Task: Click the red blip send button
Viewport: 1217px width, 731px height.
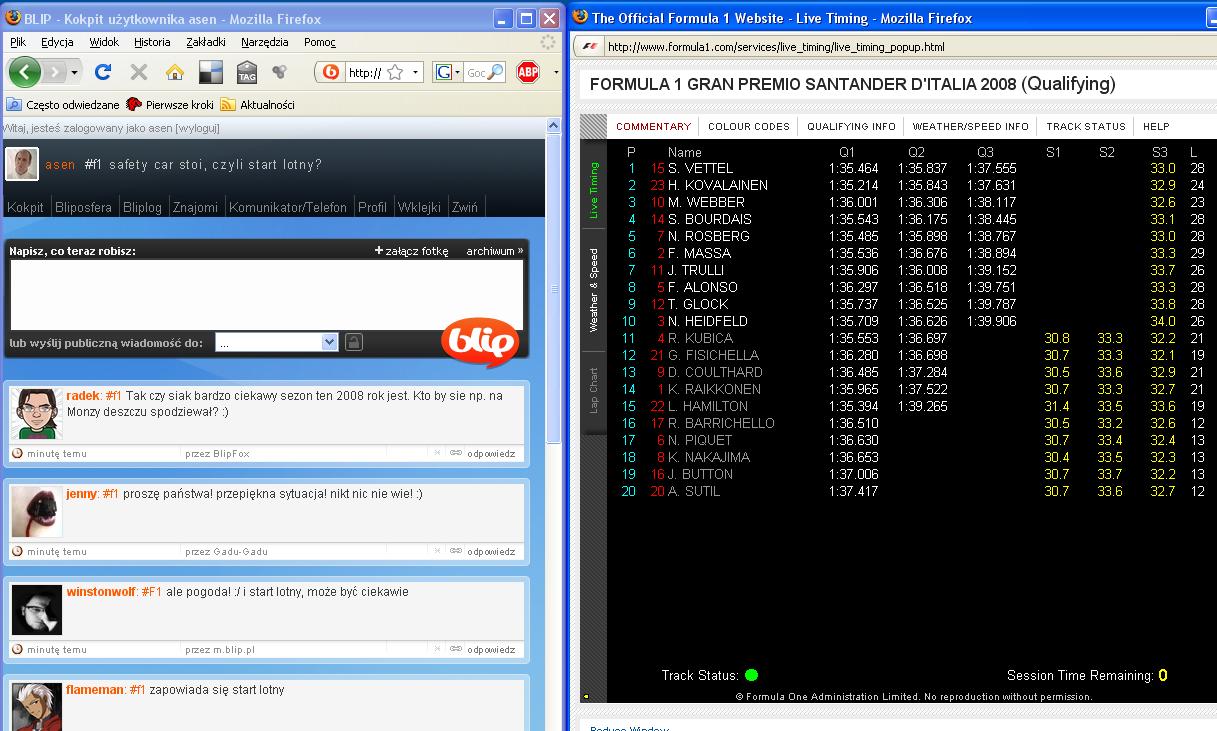Action: pos(479,342)
